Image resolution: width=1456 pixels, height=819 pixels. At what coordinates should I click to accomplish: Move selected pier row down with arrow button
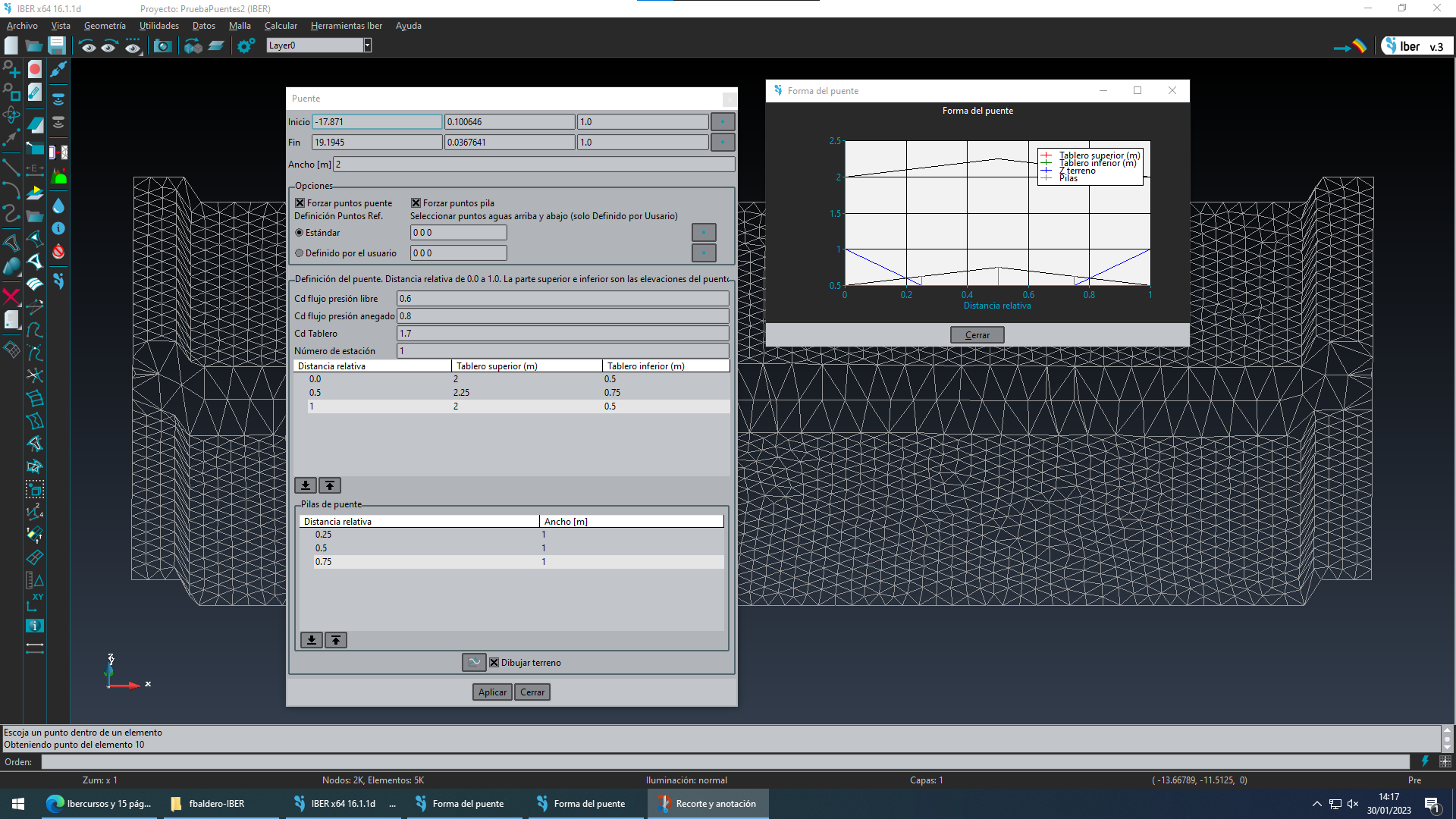312,640
